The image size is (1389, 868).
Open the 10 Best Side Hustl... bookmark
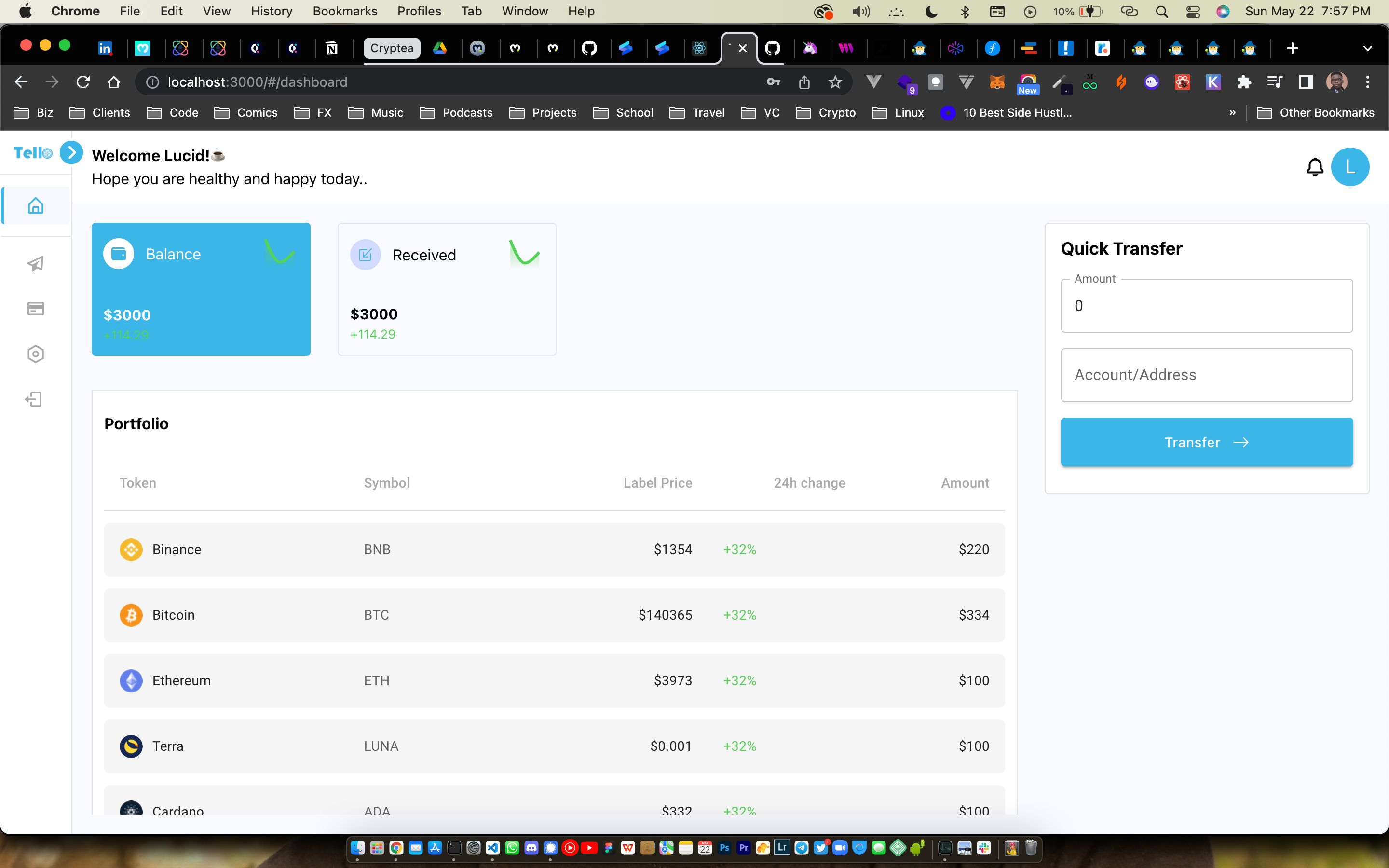pos(1006,112)
